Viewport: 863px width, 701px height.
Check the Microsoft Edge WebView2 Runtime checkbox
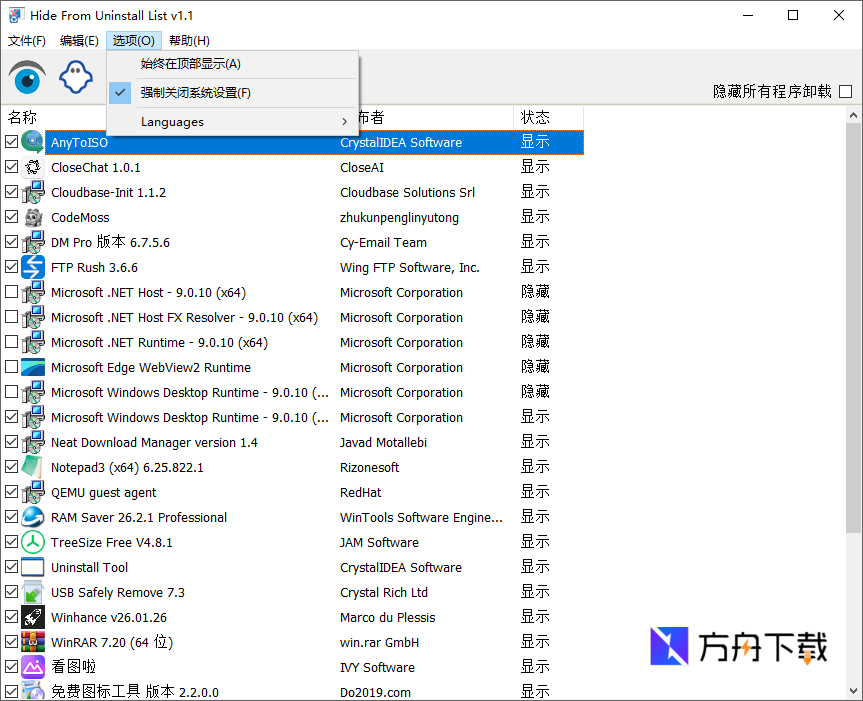pyautogui.click(x=12, y=367)
